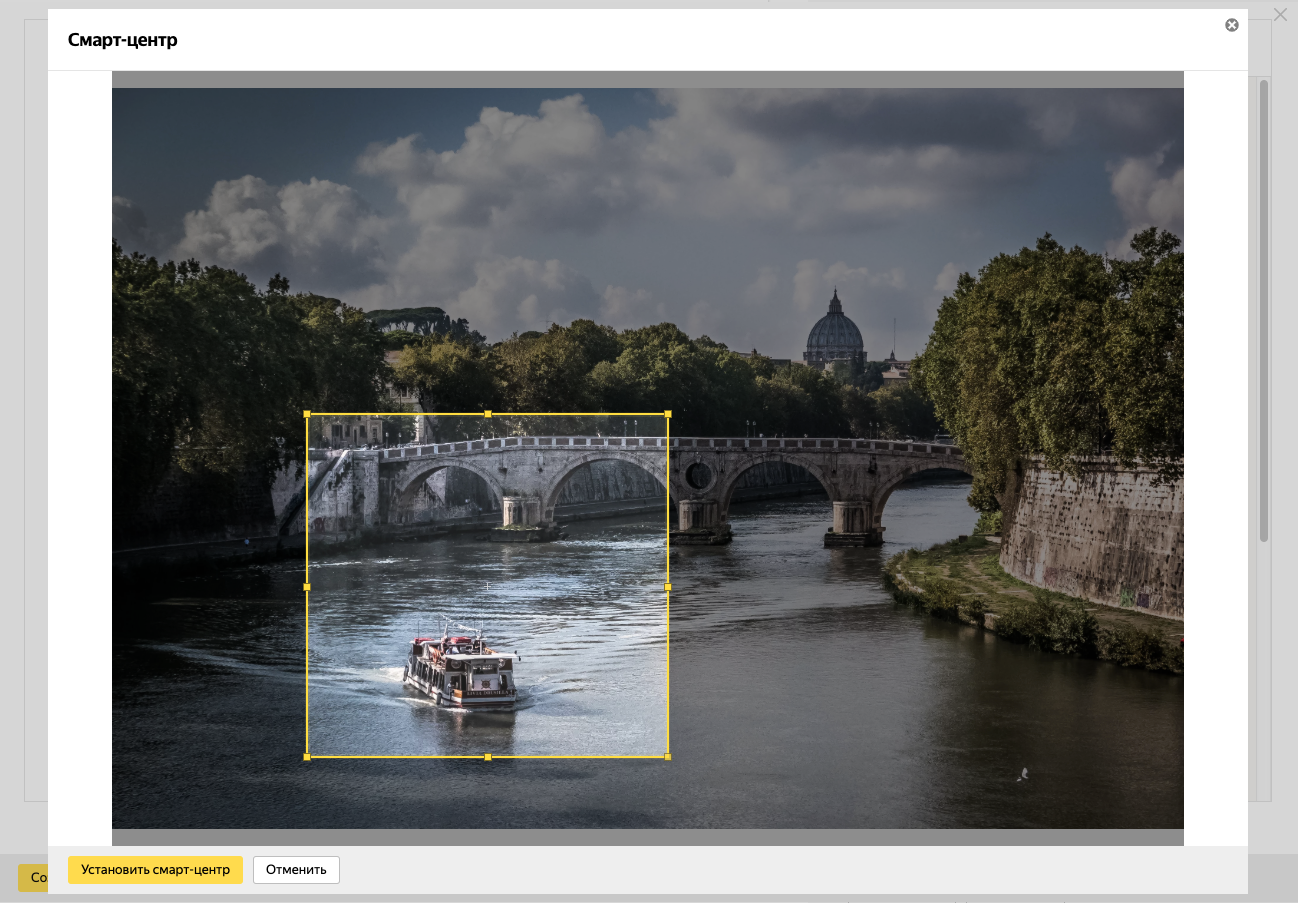Click the outer grey X behind the dialog
Image resolution: width=1298 pixels, height=903 pixels.
pos(1280,14)
